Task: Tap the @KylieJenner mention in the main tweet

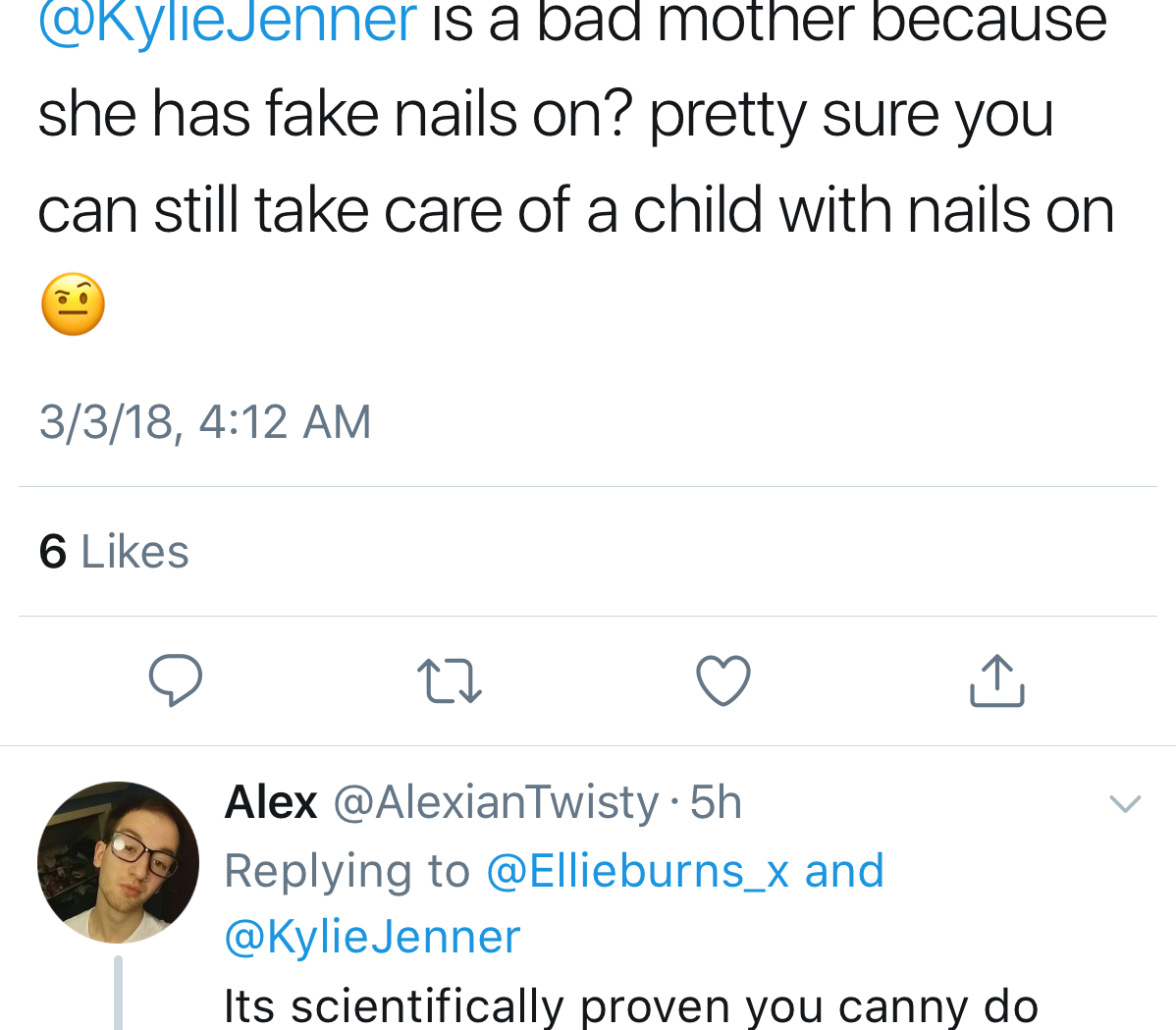Action: (228, 22)
